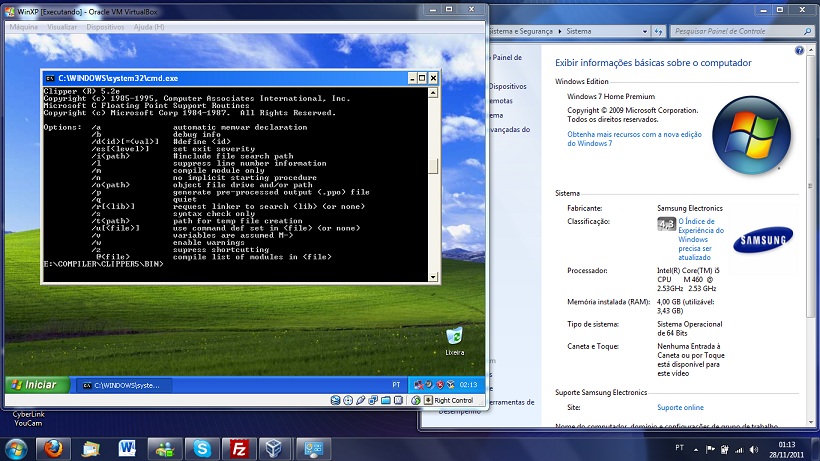Screen dimensions: 820x461
Task: Click the Samsung logo in Sistema window
Action: pyautogui.click(x=763, y=240)
